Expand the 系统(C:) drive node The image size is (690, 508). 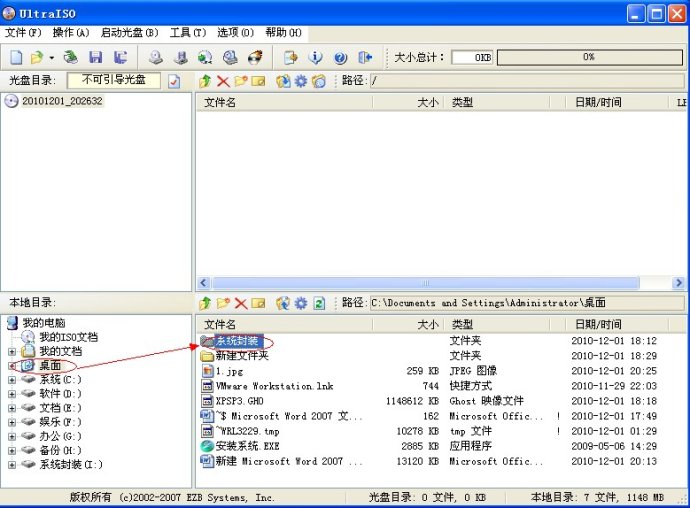click(x=12, y=379)
